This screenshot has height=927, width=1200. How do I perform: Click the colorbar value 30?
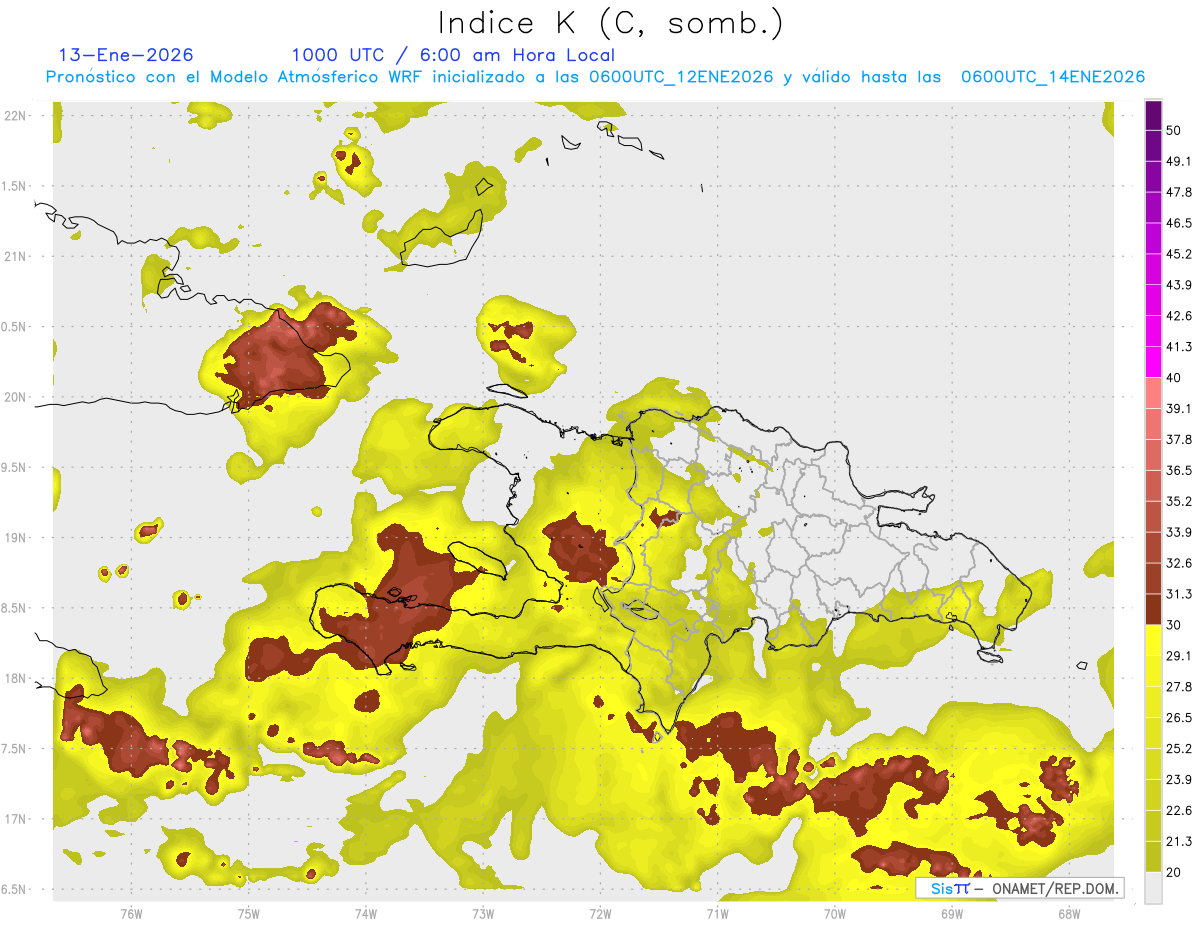[1174, 625]
